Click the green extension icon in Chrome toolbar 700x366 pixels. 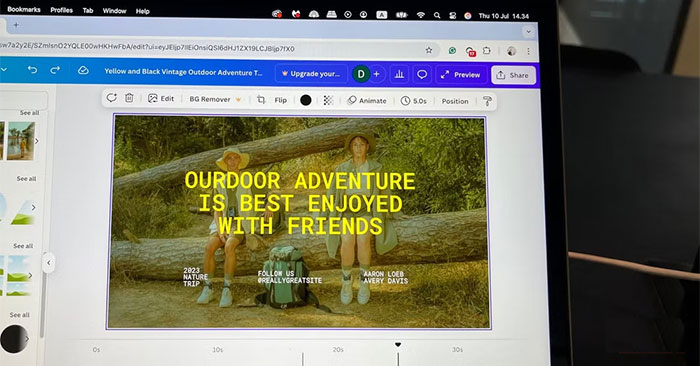[452, 50]
